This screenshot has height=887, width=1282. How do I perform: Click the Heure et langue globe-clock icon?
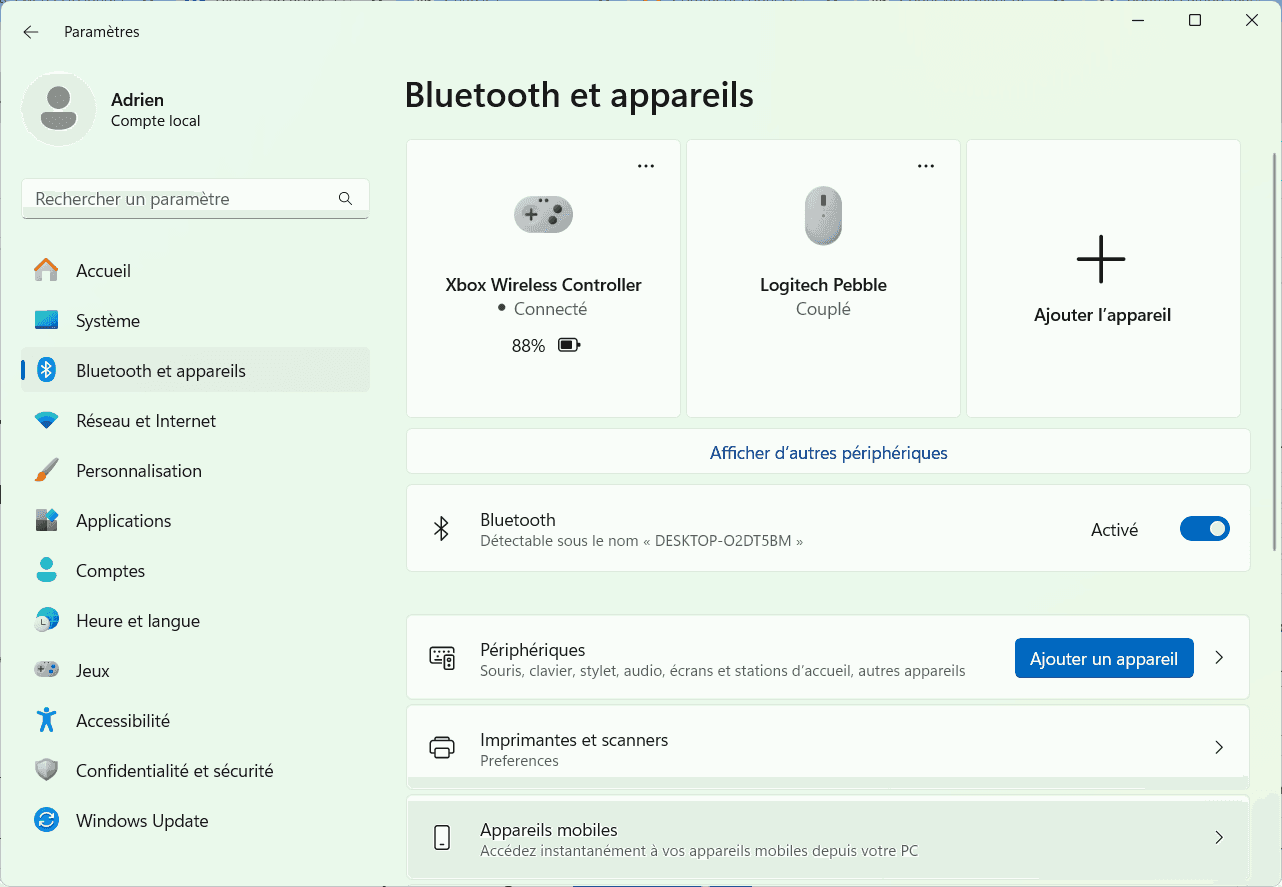pyautogui.click(x=46, y=621)
